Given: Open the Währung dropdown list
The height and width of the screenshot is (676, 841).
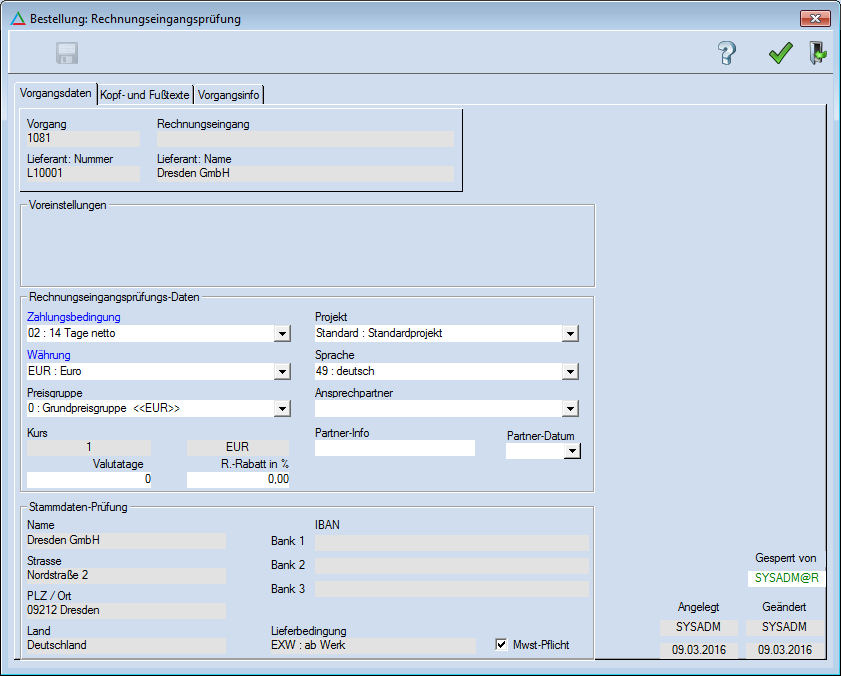Looking at the screenshot, I should coord(282,372).
